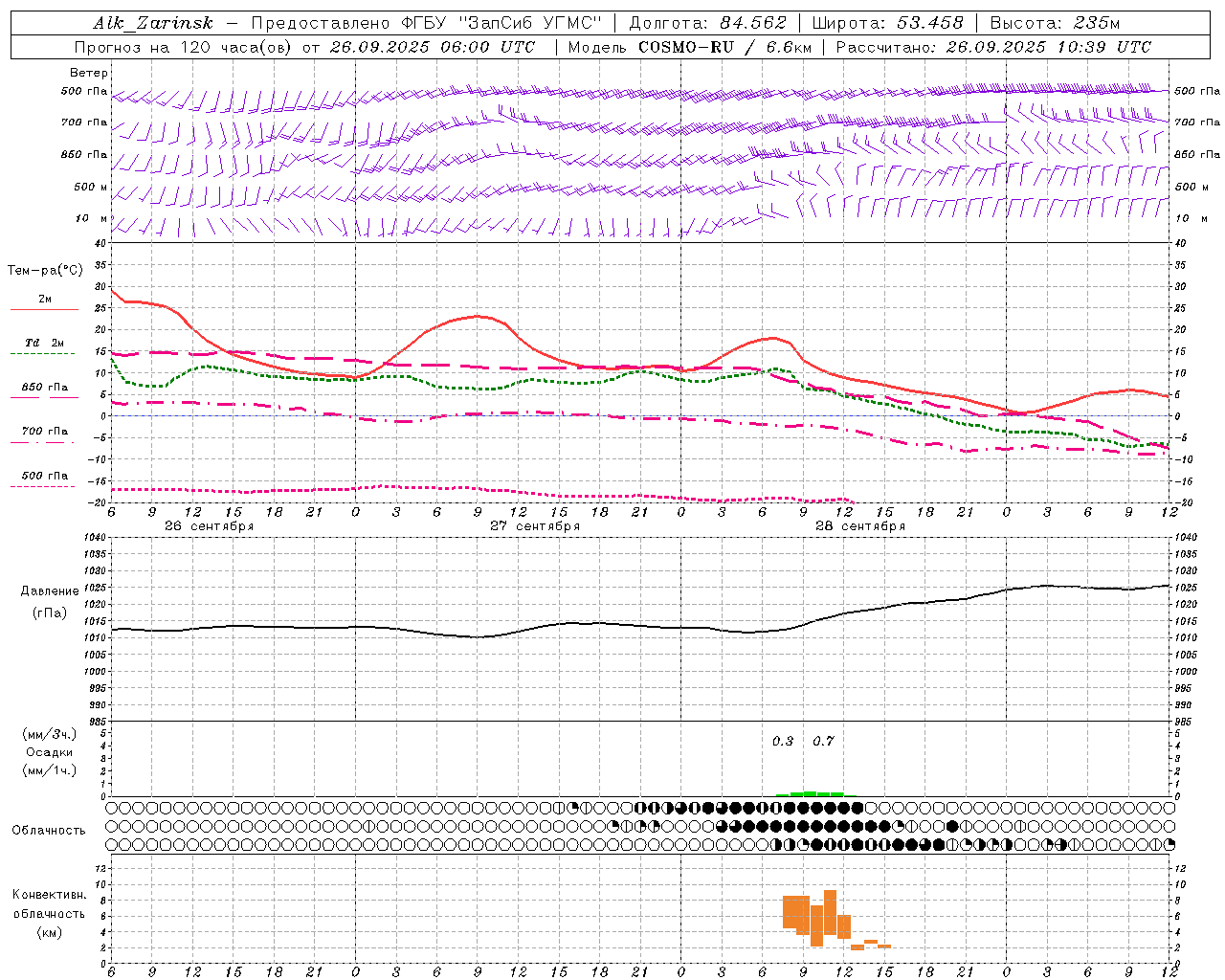Click the '(гПа)' unit under Давление
The width and height of the screenshot is (1225, 980).
50,613
